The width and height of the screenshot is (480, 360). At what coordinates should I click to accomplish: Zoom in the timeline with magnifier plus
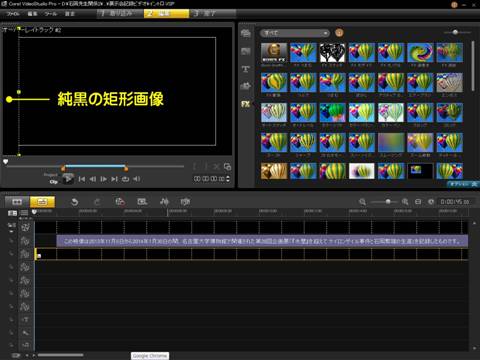(405, 202)
